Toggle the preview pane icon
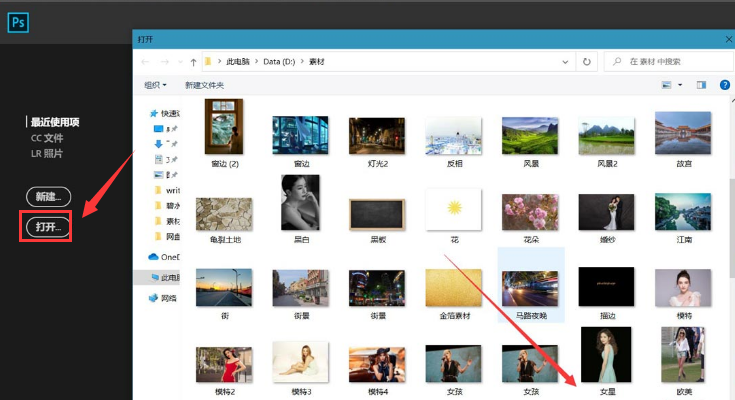 (x=701, y=86)
